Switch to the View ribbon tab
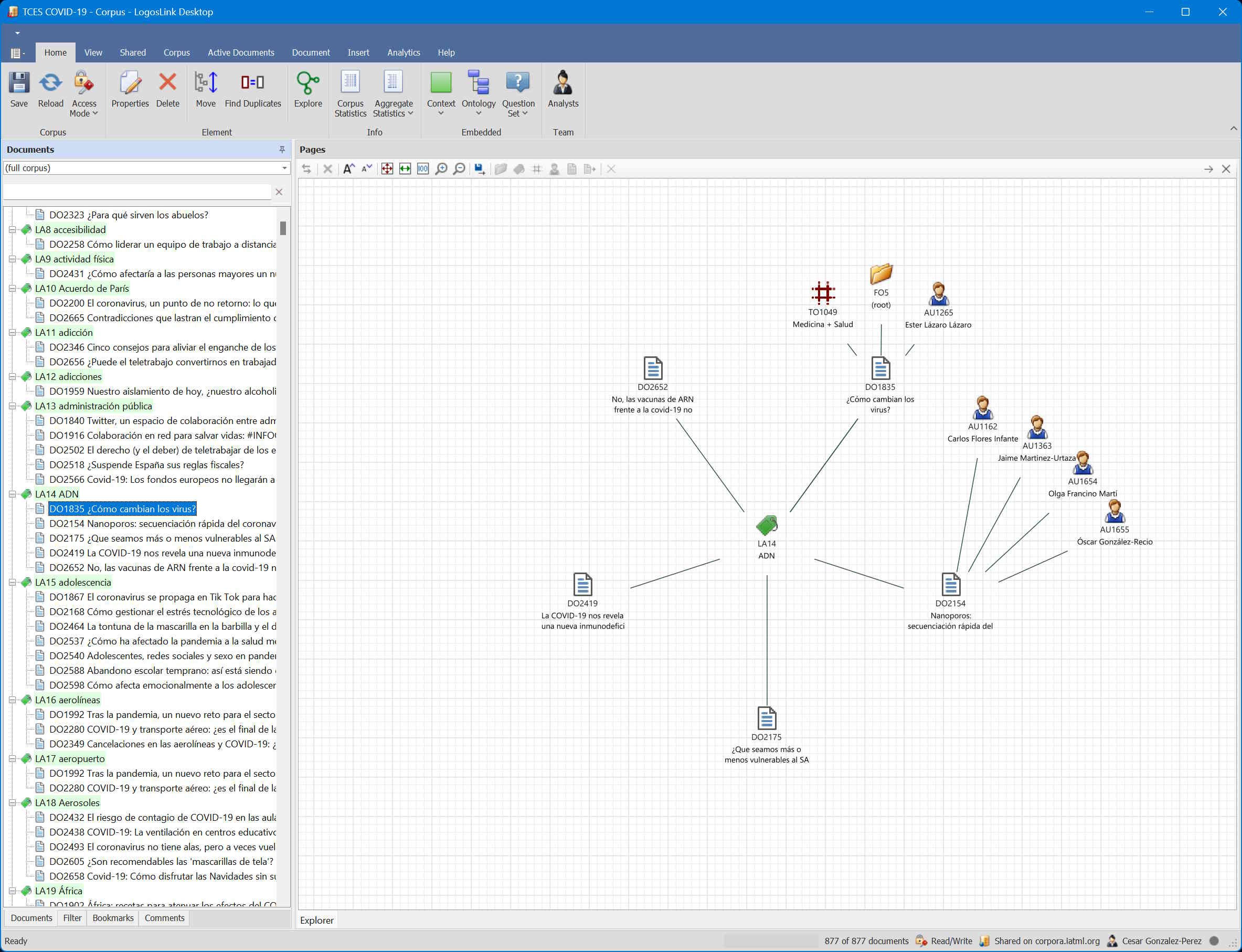Viewport: 1242px width, 952px height. [93, 52]
